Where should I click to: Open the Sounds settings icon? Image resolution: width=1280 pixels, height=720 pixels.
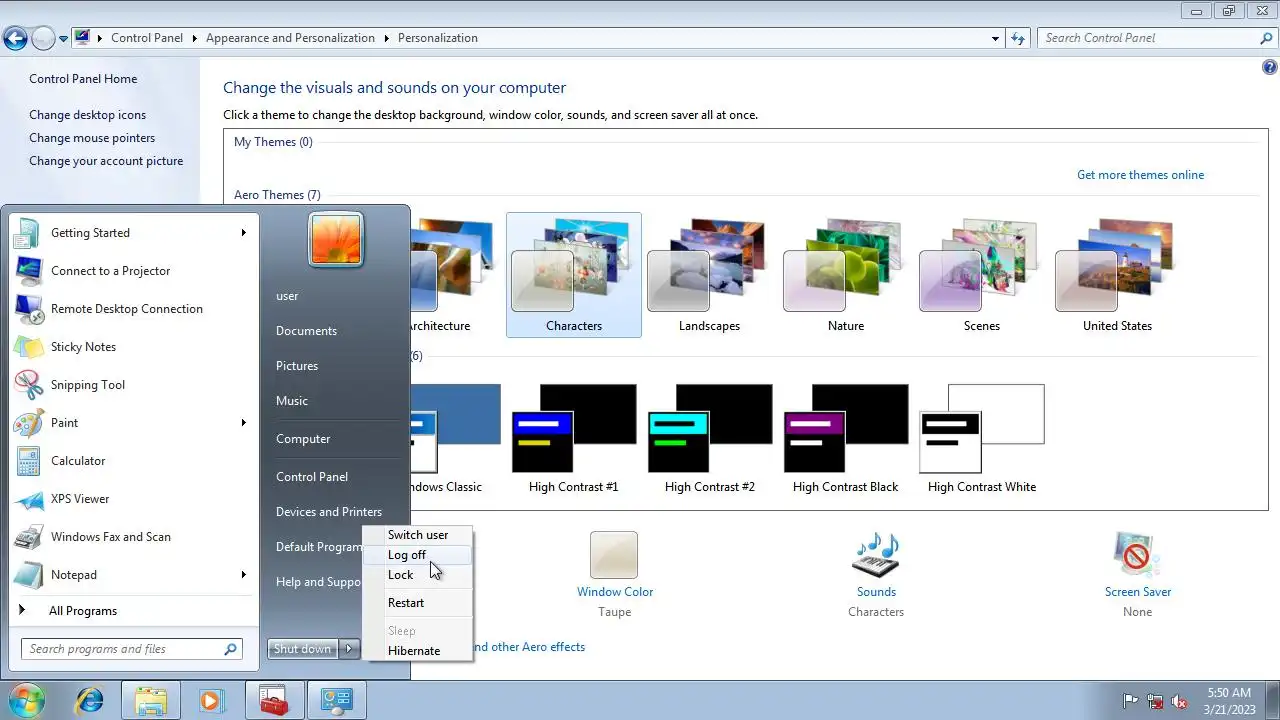pos(876,555)
